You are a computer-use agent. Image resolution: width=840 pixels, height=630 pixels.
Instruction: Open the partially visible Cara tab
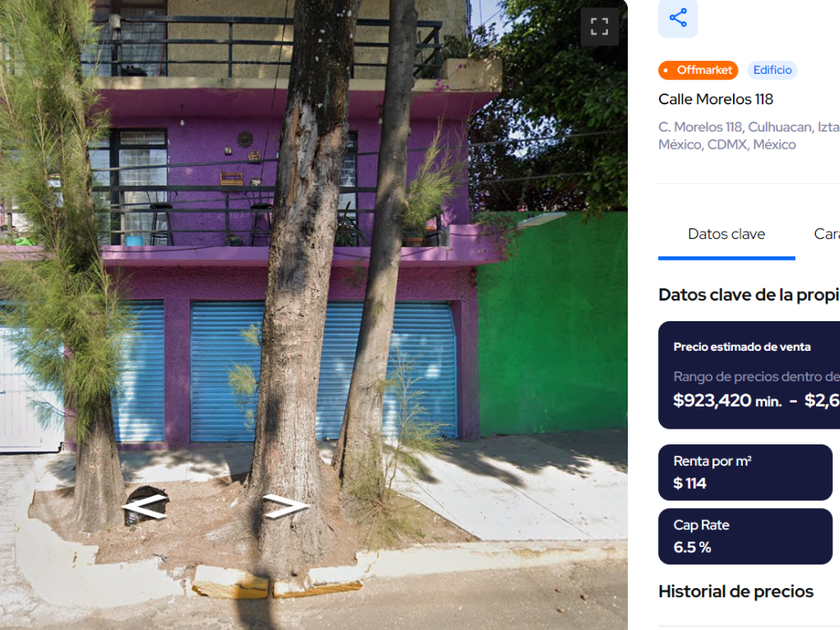(x=827, y=234)
